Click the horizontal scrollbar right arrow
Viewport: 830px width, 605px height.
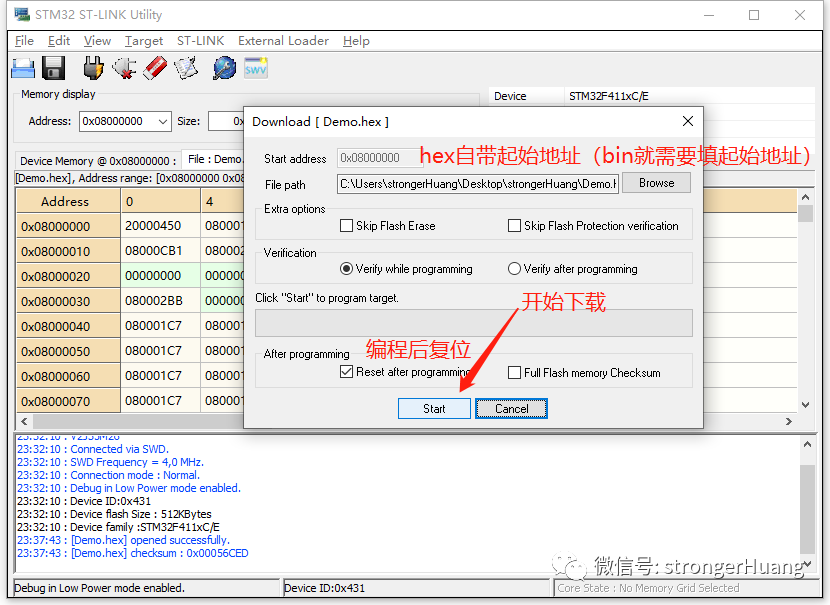(x=789, y=421)
